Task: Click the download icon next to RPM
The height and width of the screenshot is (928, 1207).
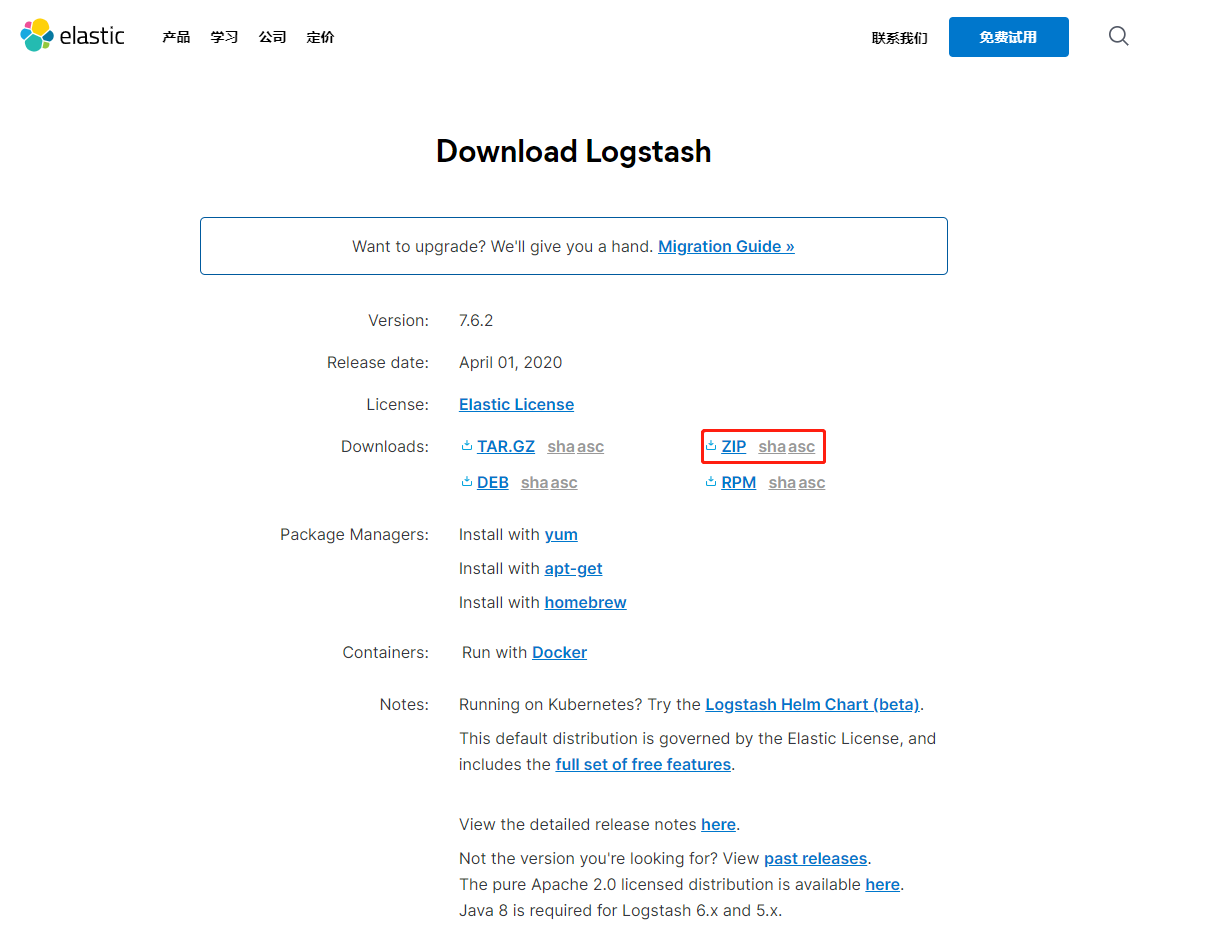Action: coord(712,482)
